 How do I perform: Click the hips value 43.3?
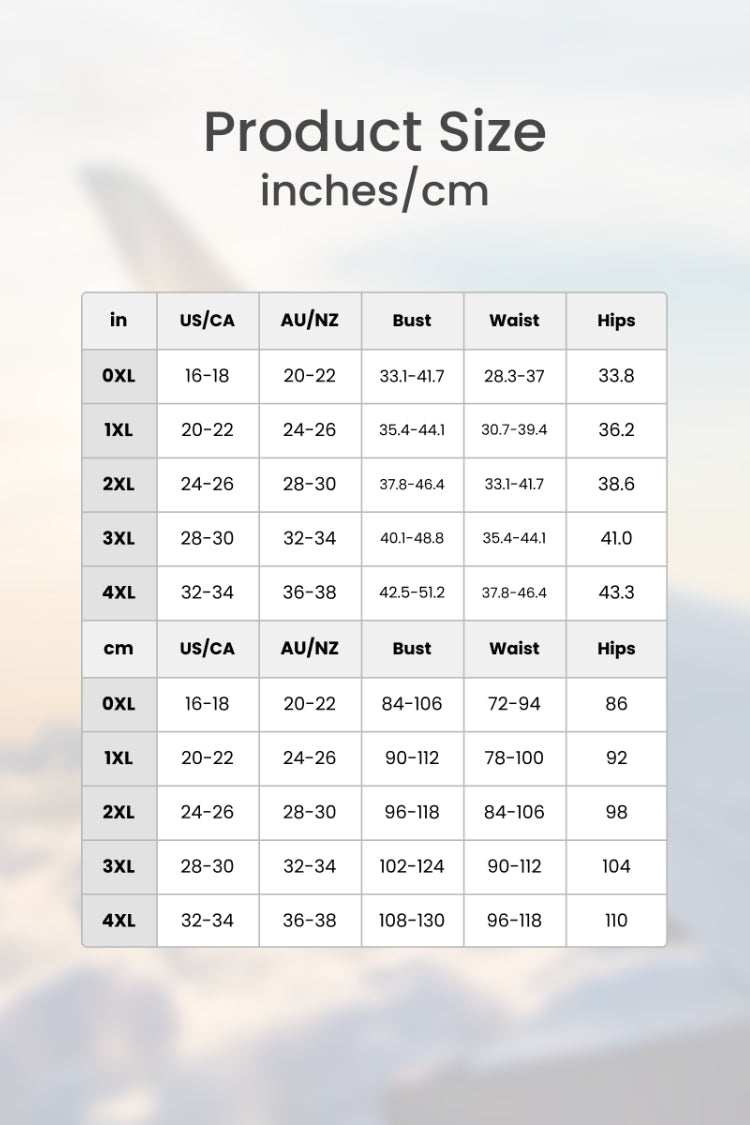pos(616,592)
